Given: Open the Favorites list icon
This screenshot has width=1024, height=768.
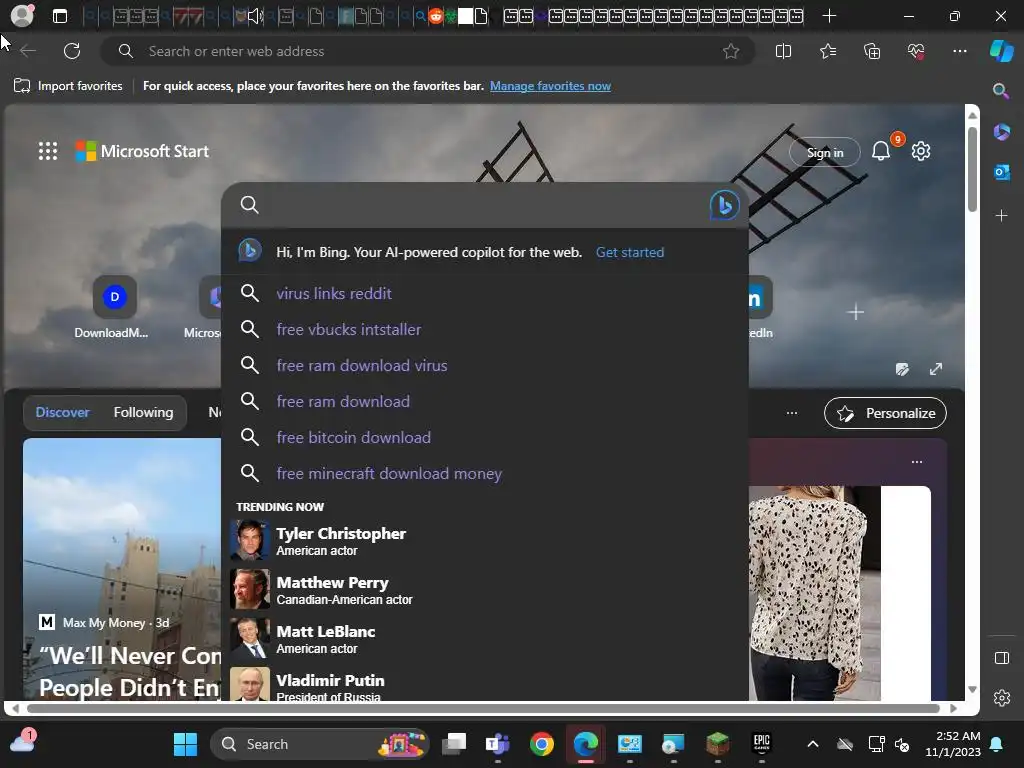Looking at the screenshot, I should [x=827, y=51].
